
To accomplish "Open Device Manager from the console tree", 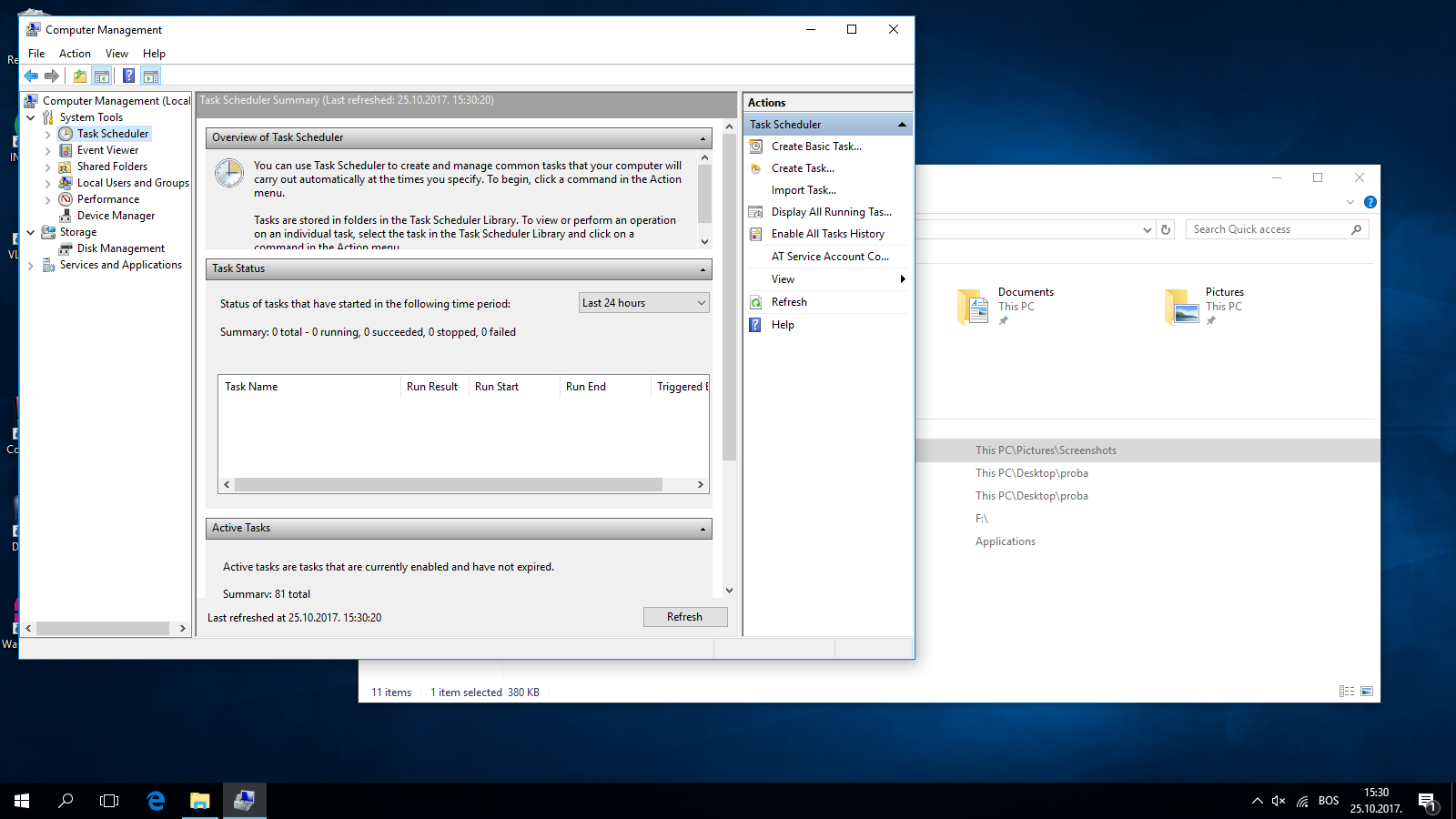I will (116, 216).
